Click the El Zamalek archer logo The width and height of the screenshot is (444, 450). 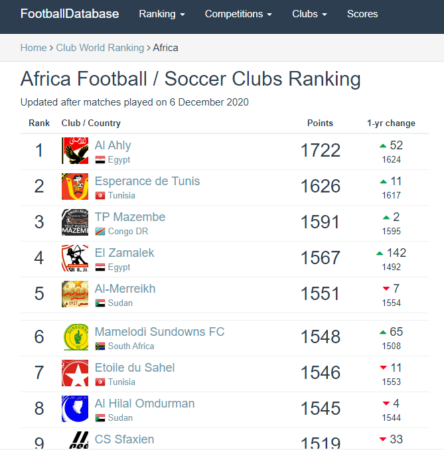75,258
